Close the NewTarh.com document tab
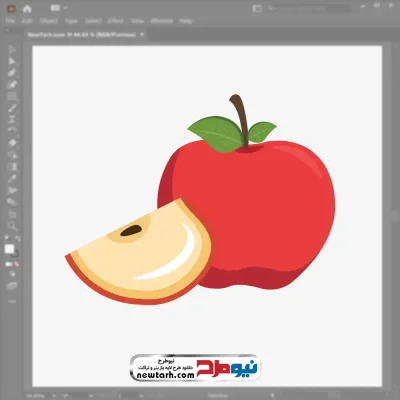Screen dimensions: 400x400 click(142, 34)
